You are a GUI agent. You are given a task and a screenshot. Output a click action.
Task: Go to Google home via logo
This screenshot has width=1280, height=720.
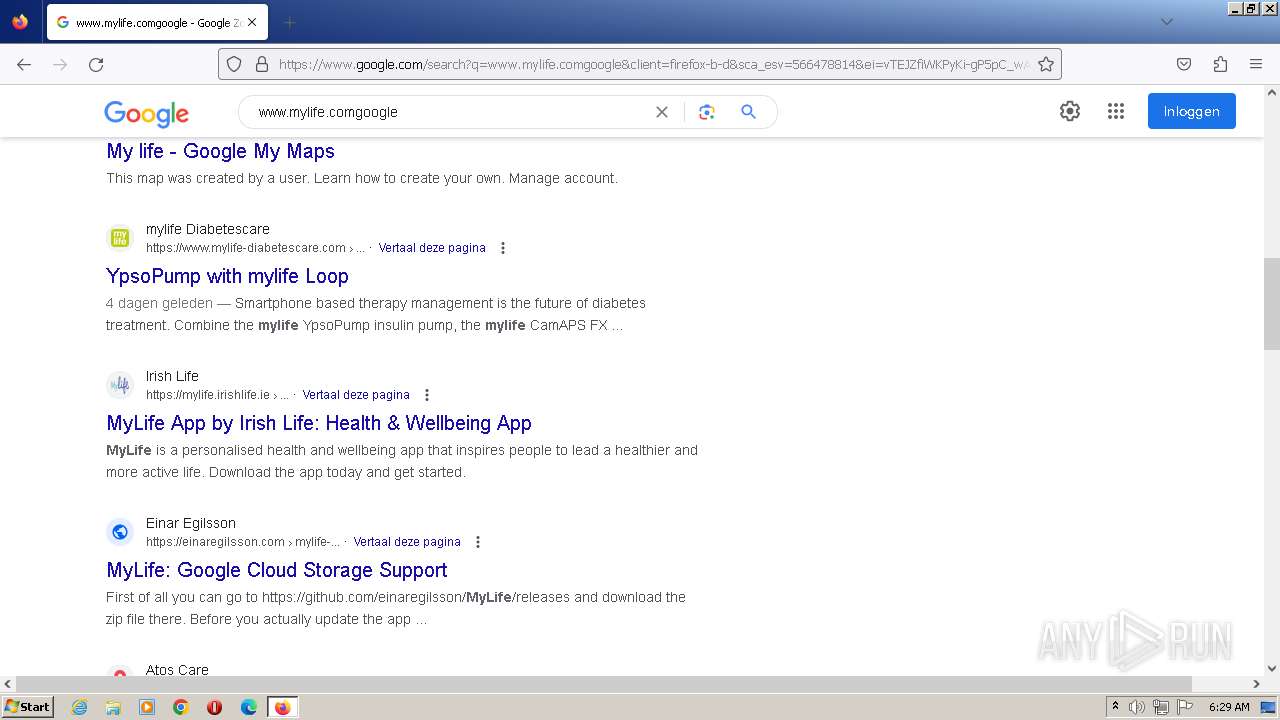(146, 113)
